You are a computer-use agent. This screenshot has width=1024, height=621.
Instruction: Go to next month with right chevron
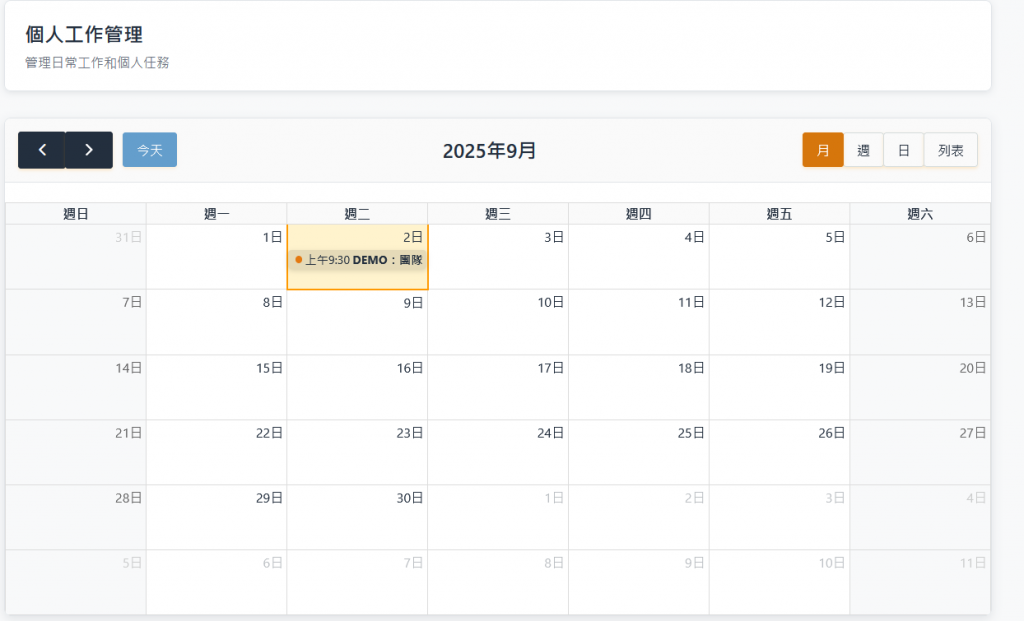(89, 150)
